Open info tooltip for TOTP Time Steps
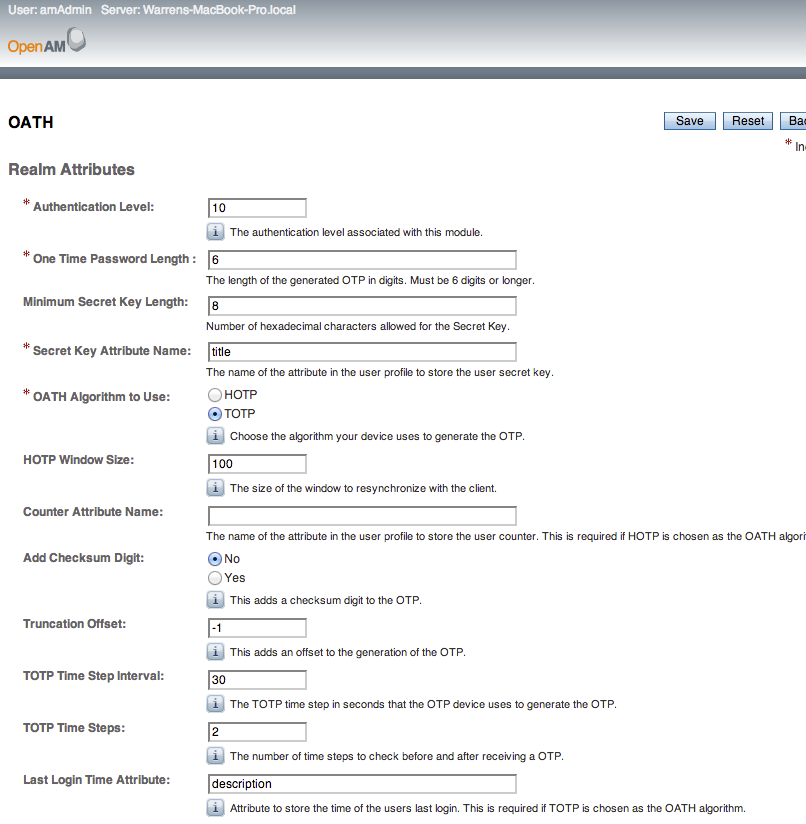The width and height of the screenshot is (806, 824). (x=215, y=755)
